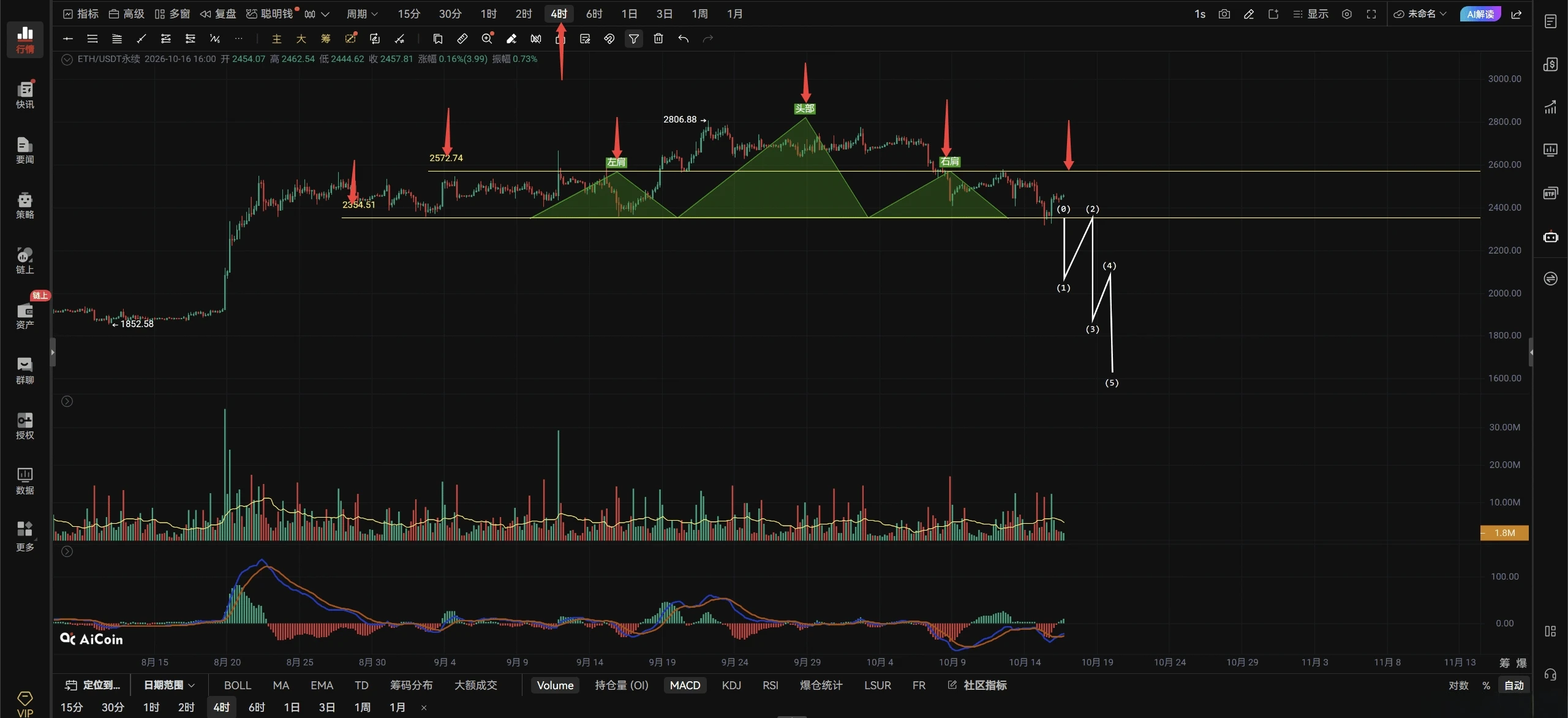This screenshot has width=1568, height=718.
Task: Click the 定位到... button
Action: coord(93,685)
